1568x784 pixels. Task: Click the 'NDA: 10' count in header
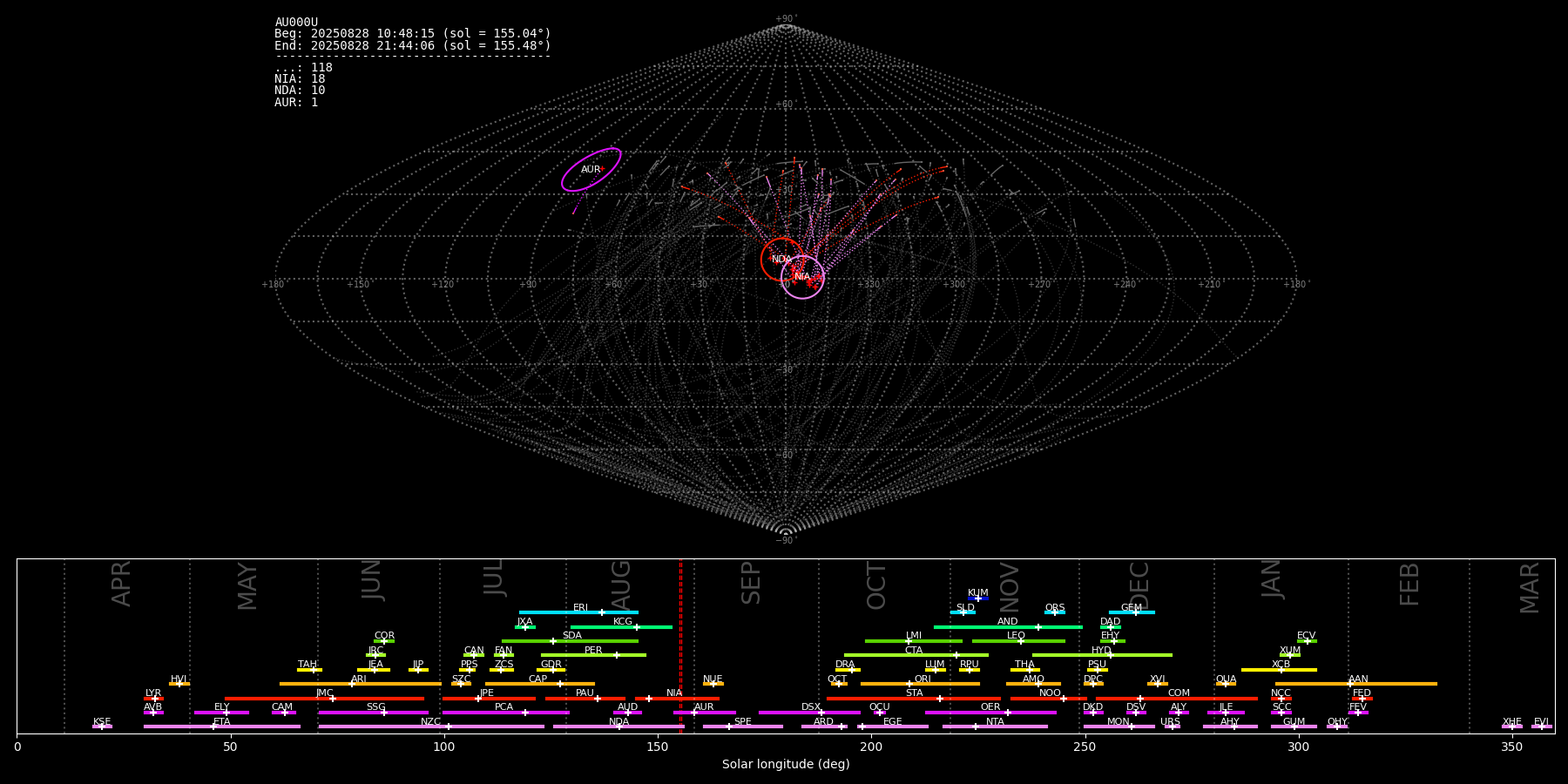click(x=300, y=91)
